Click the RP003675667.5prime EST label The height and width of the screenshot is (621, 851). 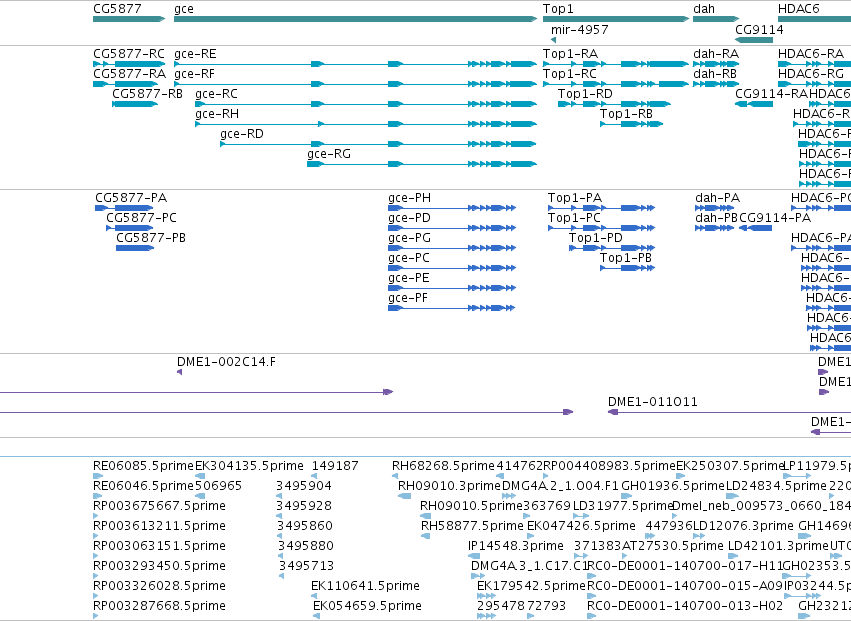(x=160, y=506)
